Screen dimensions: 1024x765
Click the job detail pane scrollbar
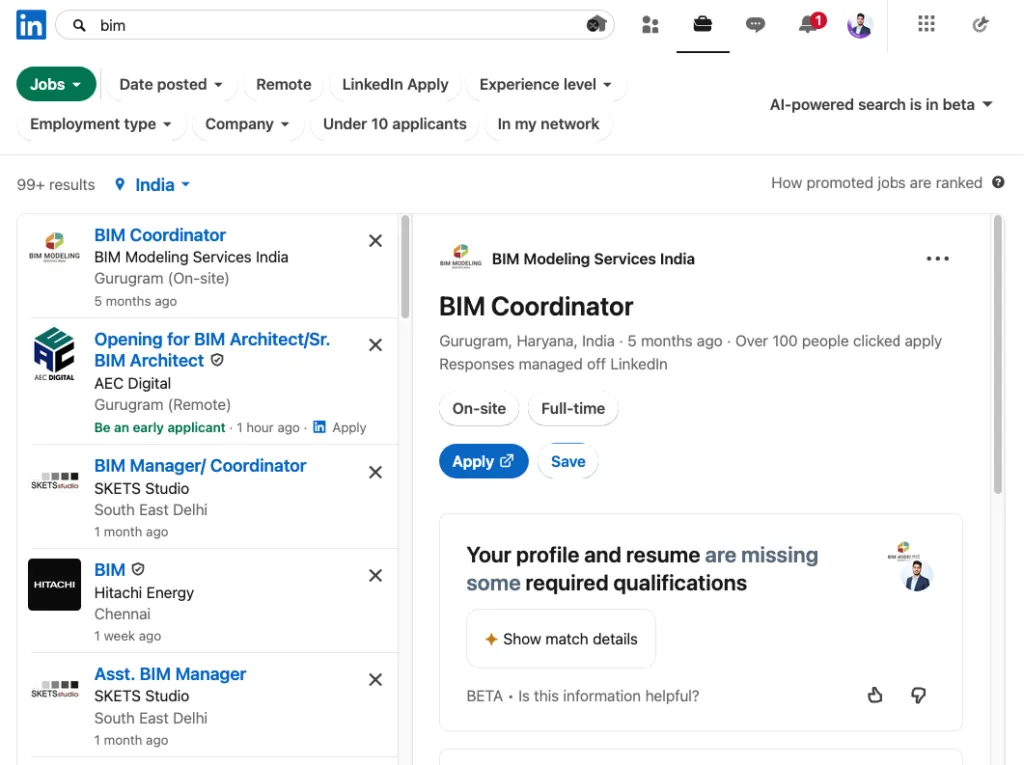[x=997, y=354]
